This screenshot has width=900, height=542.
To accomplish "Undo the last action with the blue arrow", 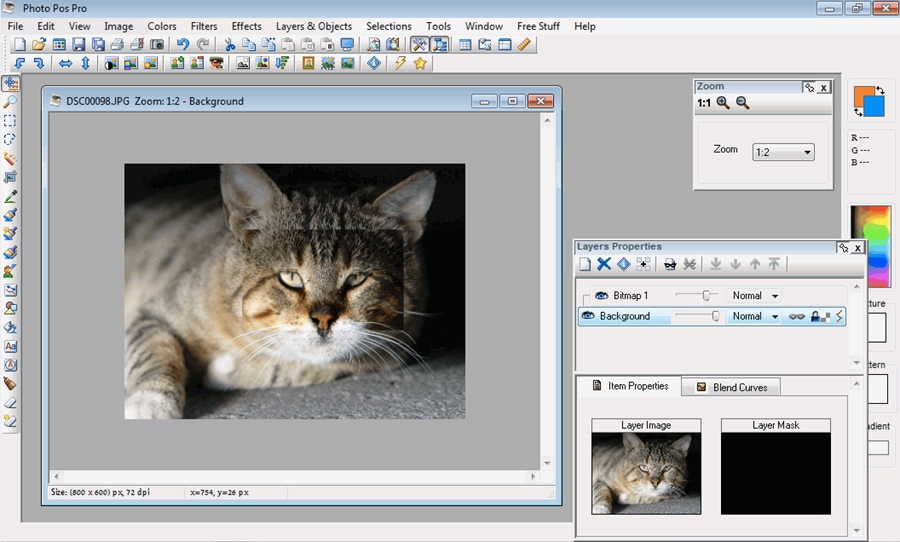I will tap(183, 44).
